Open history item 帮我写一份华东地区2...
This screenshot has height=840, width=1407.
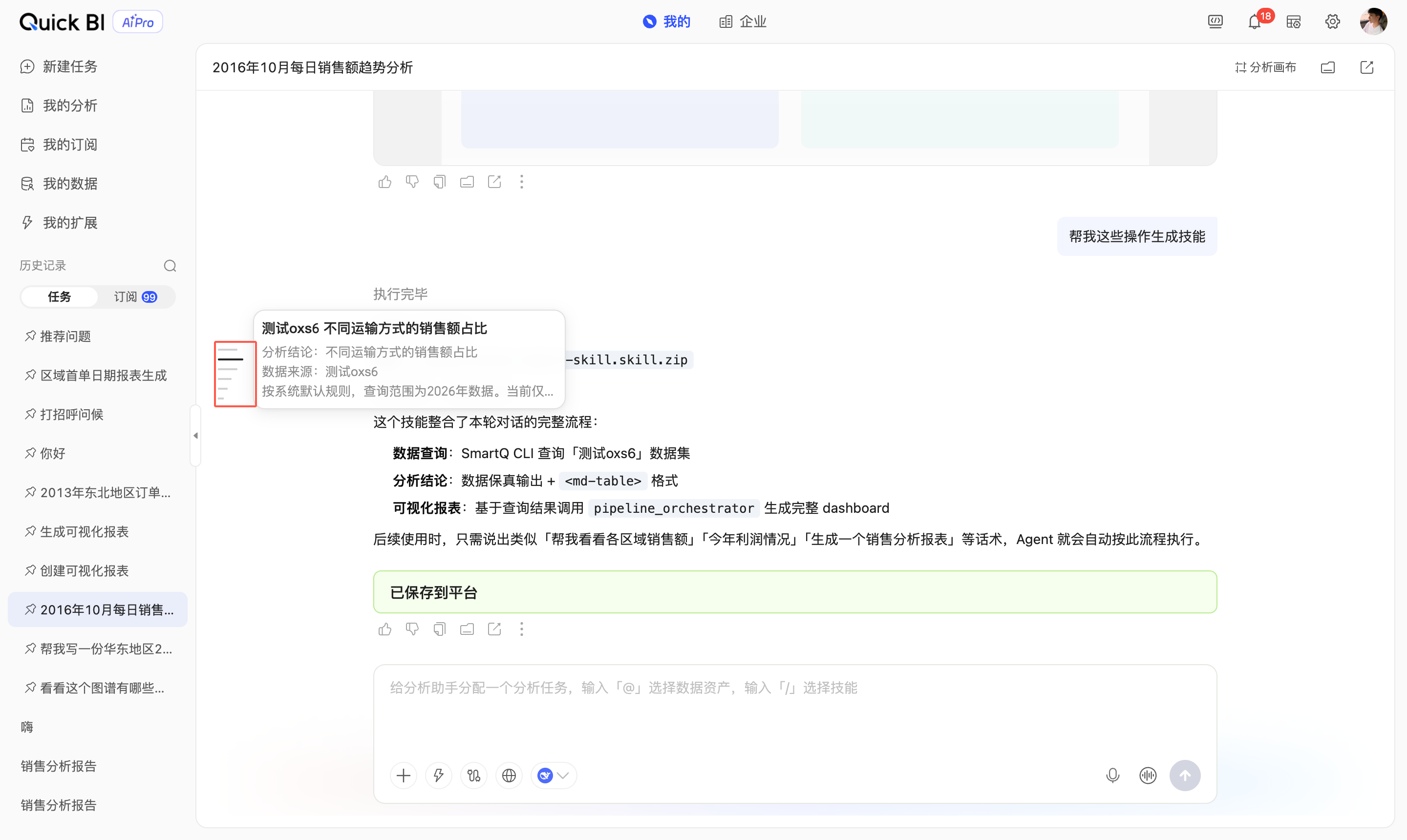pyautogui.click(x=97, y=649)
